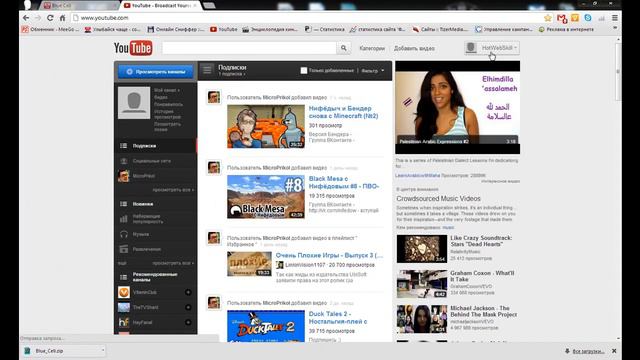Image resolution: width=640 pixels, height=360 pixels.
Task: Click the 'Просмотреть каналы' blue button
Action: [156, 71]
